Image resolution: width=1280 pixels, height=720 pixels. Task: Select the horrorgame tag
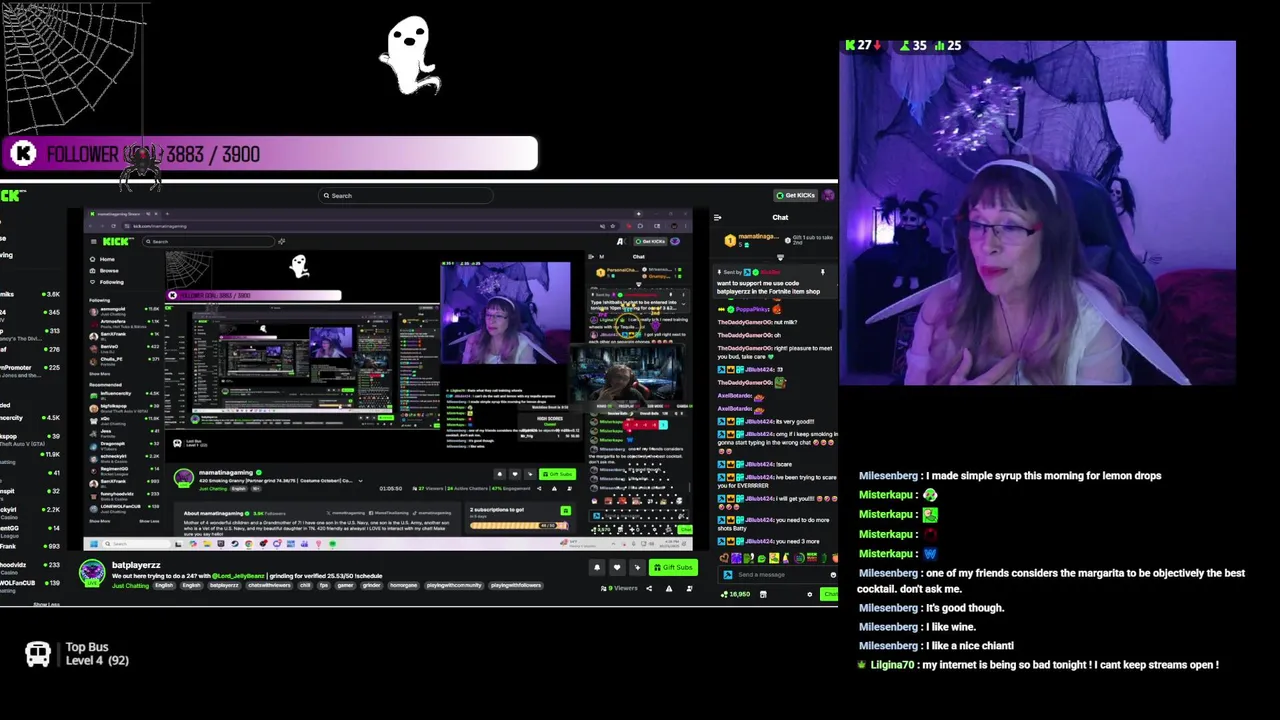click(403, 585)
